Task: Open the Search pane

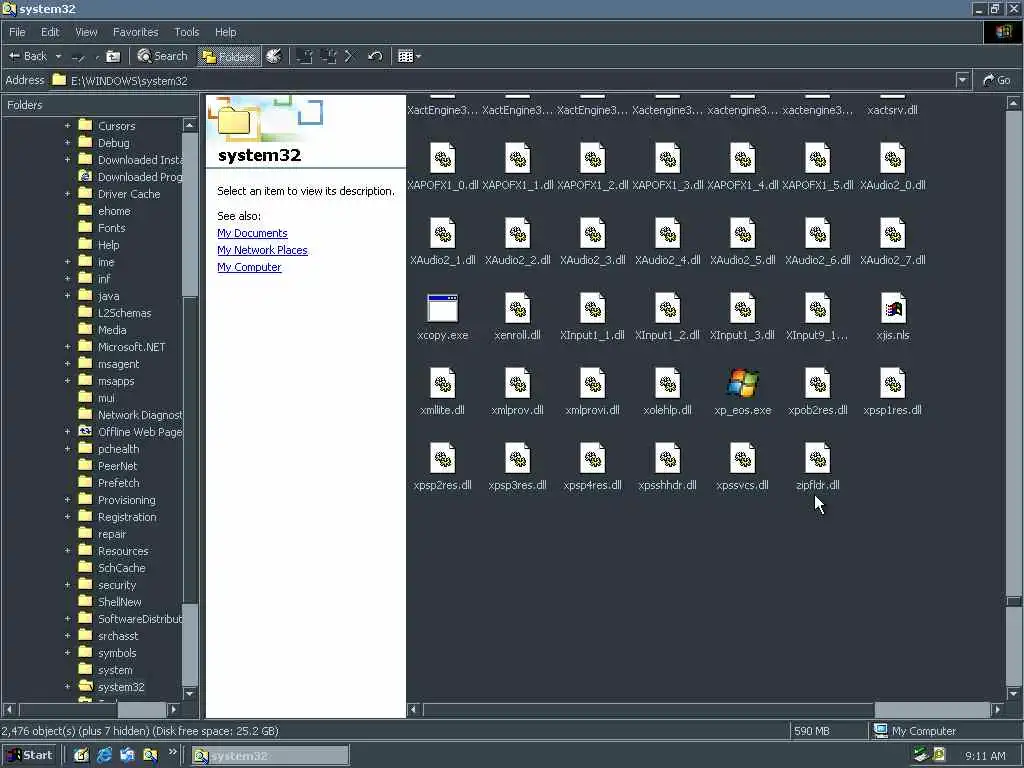Action: click(163, 56)
